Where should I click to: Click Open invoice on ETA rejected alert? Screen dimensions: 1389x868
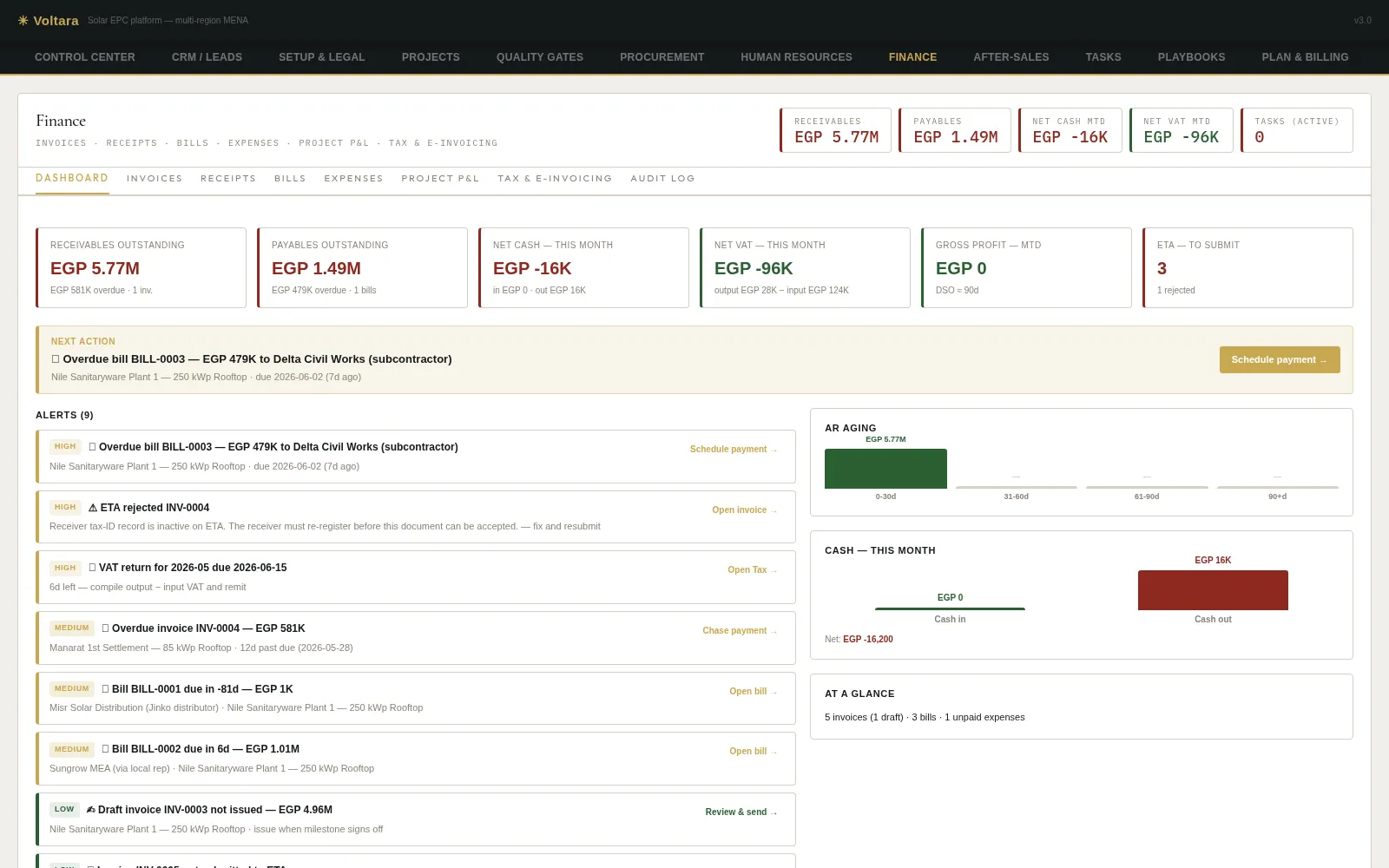745,510
